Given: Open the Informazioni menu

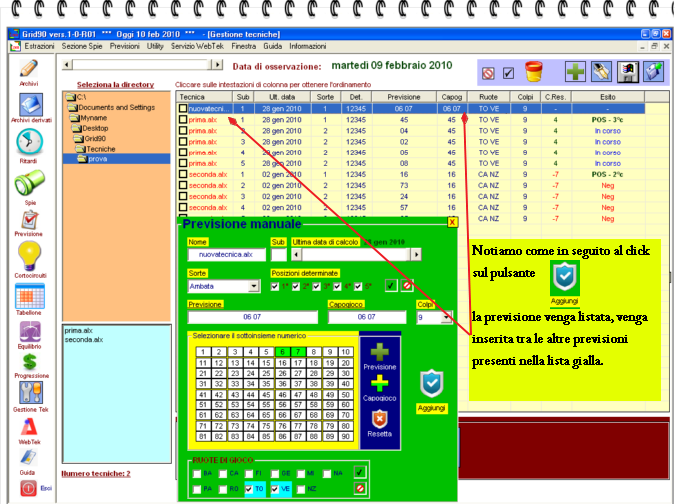Looking at the screenshot, I should [307, 46].
